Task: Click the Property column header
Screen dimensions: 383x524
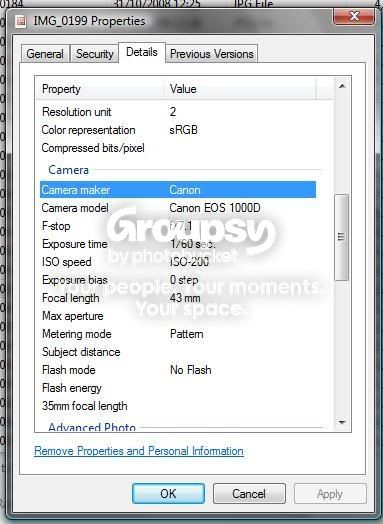Action: (100, 89)
